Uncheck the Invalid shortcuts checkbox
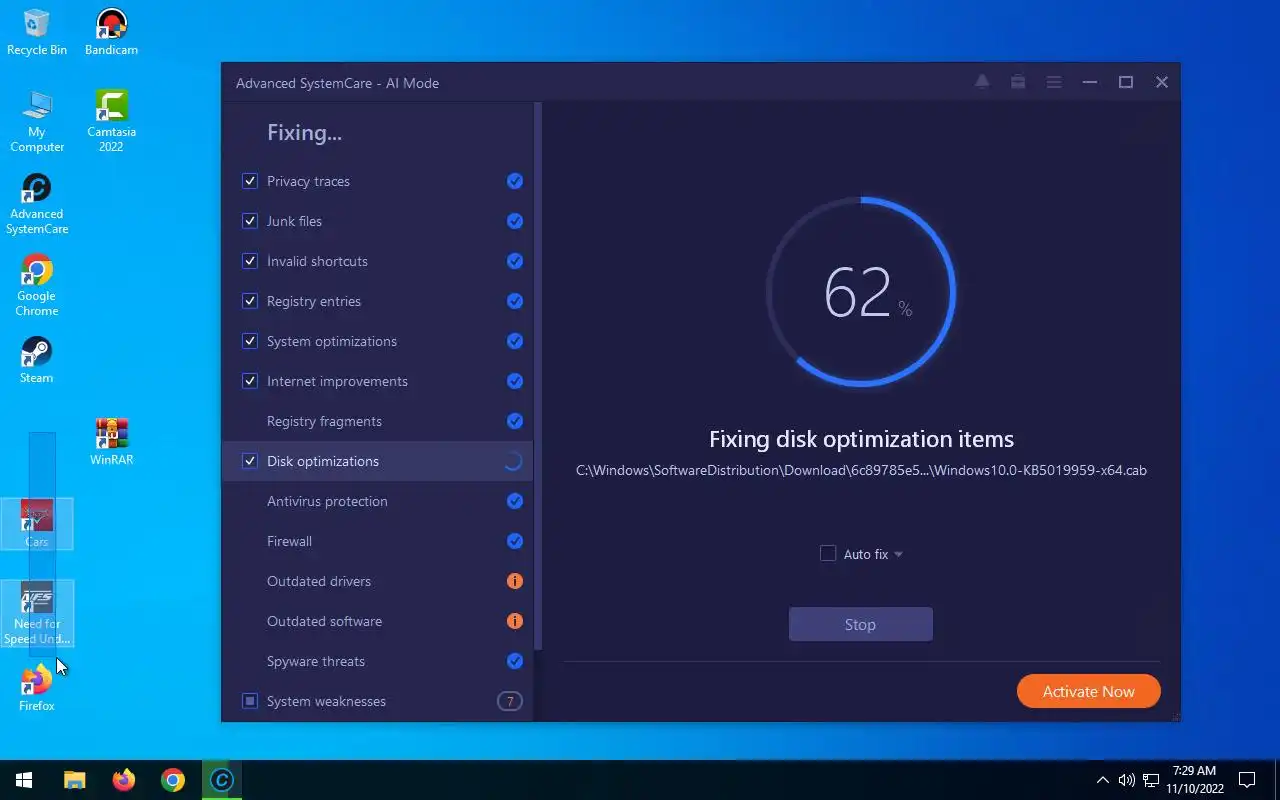This screenshot has width=1280, height=800. (x=250, y=261)
